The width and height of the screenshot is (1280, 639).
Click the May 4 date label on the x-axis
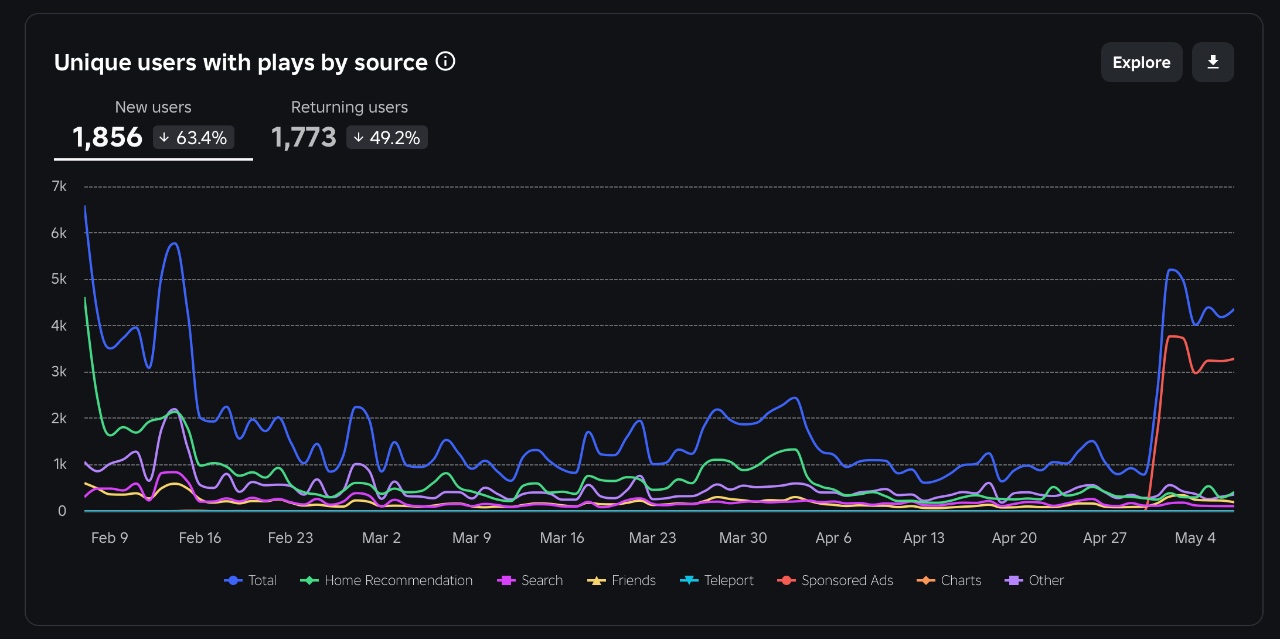(1195, 538)
